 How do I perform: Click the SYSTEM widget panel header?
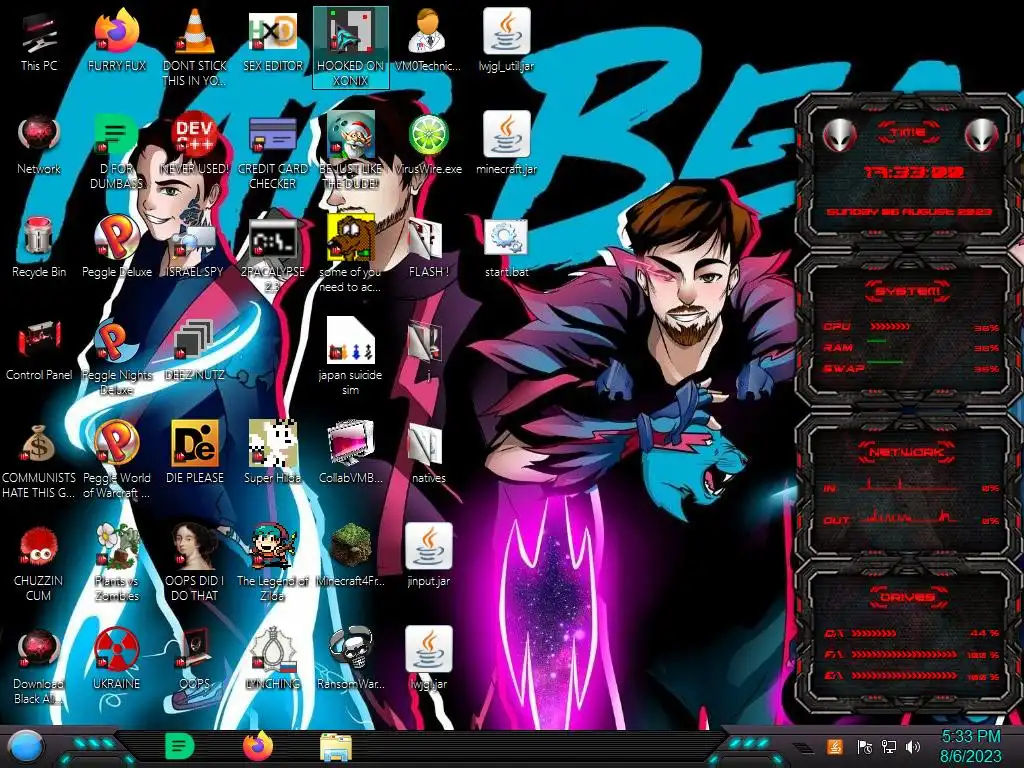907,291
